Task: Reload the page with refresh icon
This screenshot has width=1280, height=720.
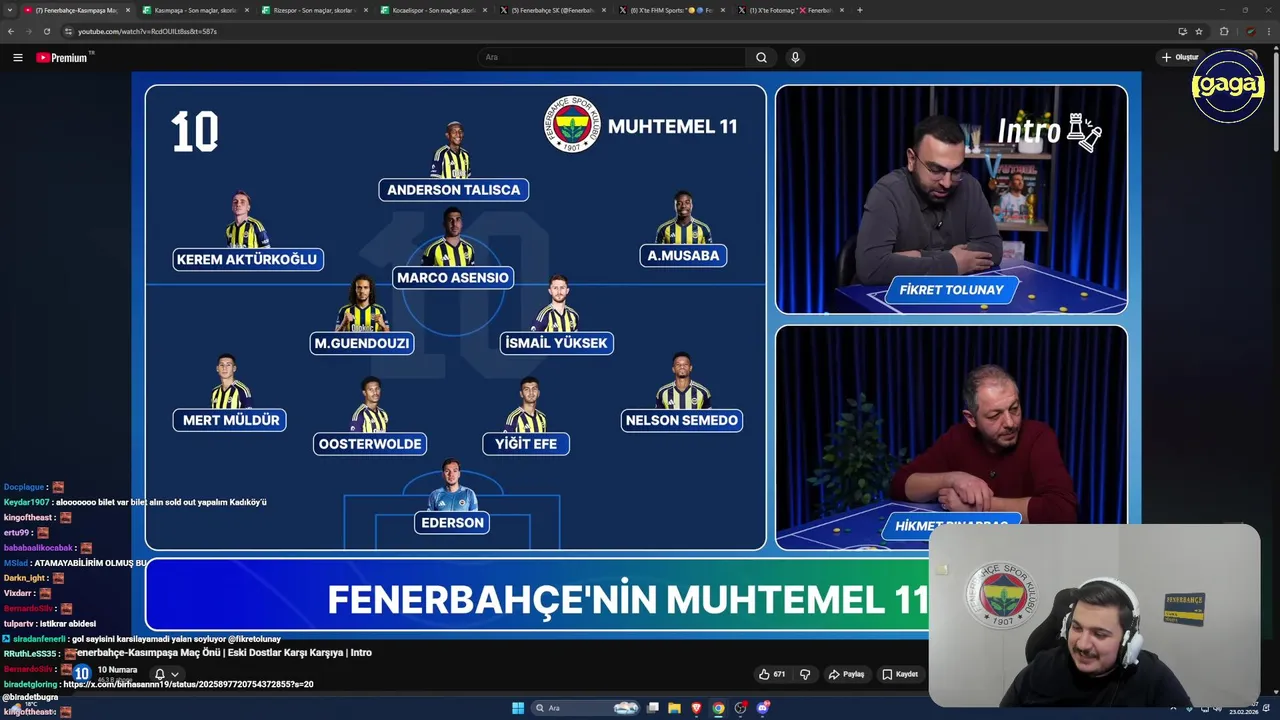Action: (x=46, y=31)
